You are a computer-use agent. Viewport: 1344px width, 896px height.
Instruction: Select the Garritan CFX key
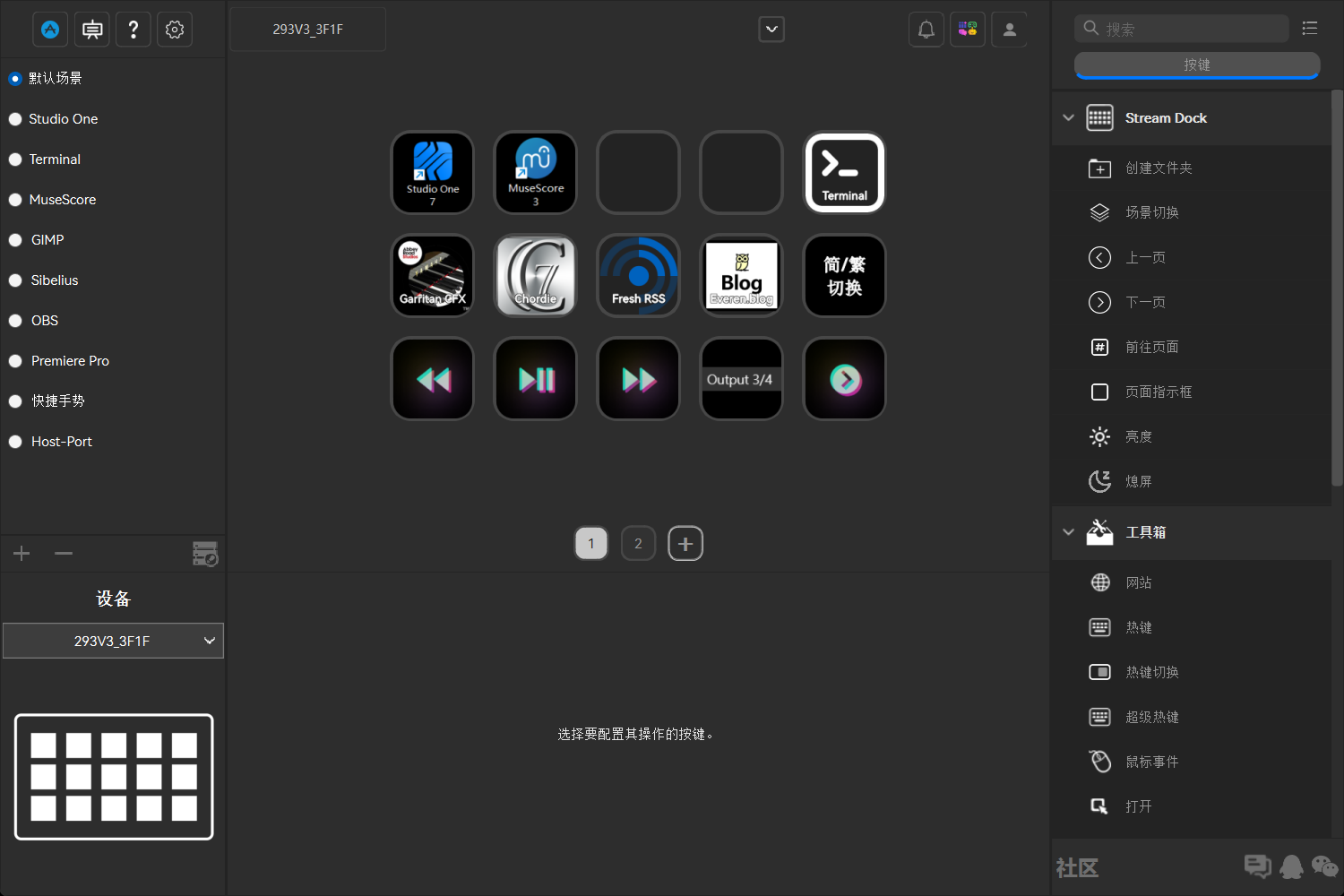point(433,276)
